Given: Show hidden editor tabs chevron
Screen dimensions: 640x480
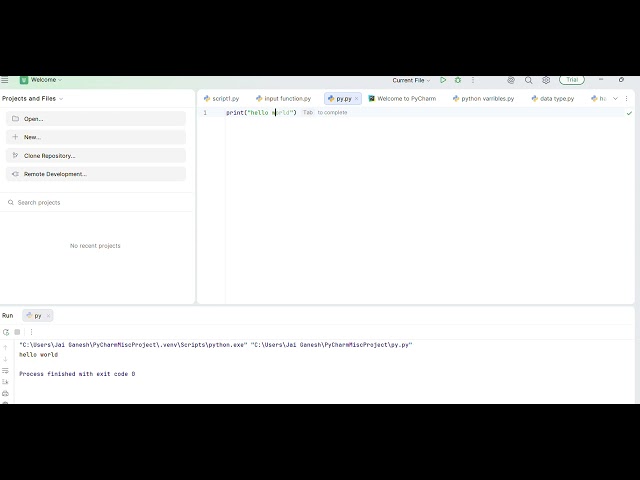Looking at the screenshot, I should [616, 99].
